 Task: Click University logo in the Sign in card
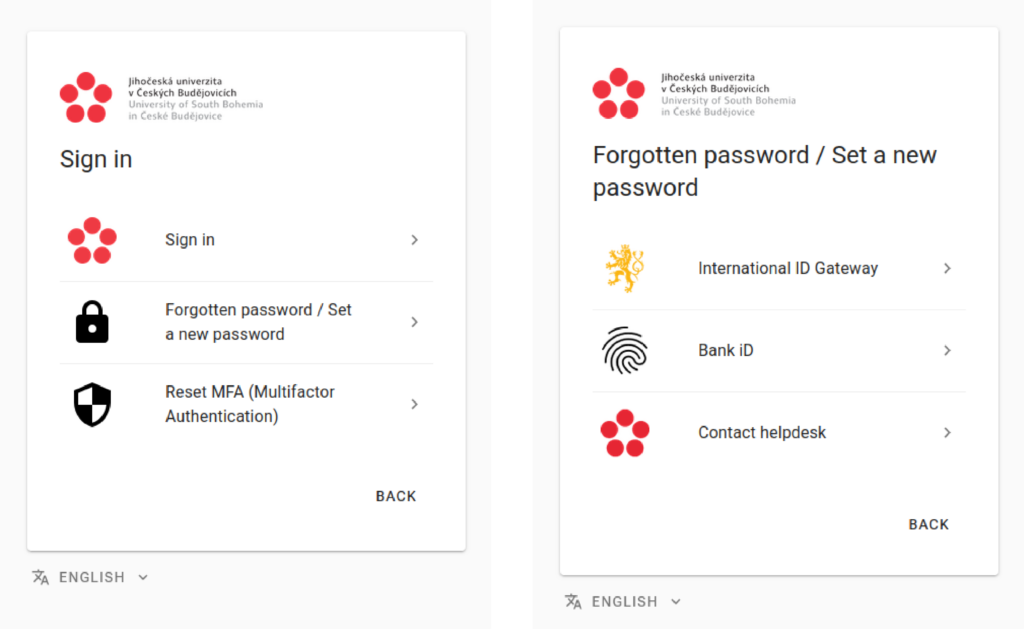pos(160,98)
